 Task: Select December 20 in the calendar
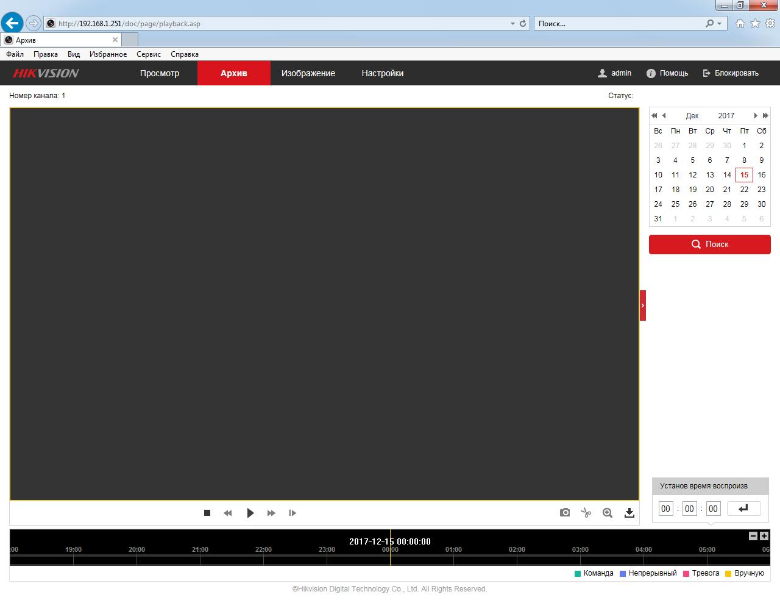(710, 189)
